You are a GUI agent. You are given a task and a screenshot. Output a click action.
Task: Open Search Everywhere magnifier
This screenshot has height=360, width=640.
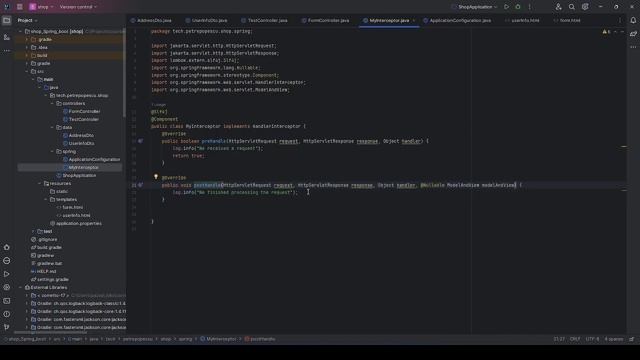pos(571,7)
